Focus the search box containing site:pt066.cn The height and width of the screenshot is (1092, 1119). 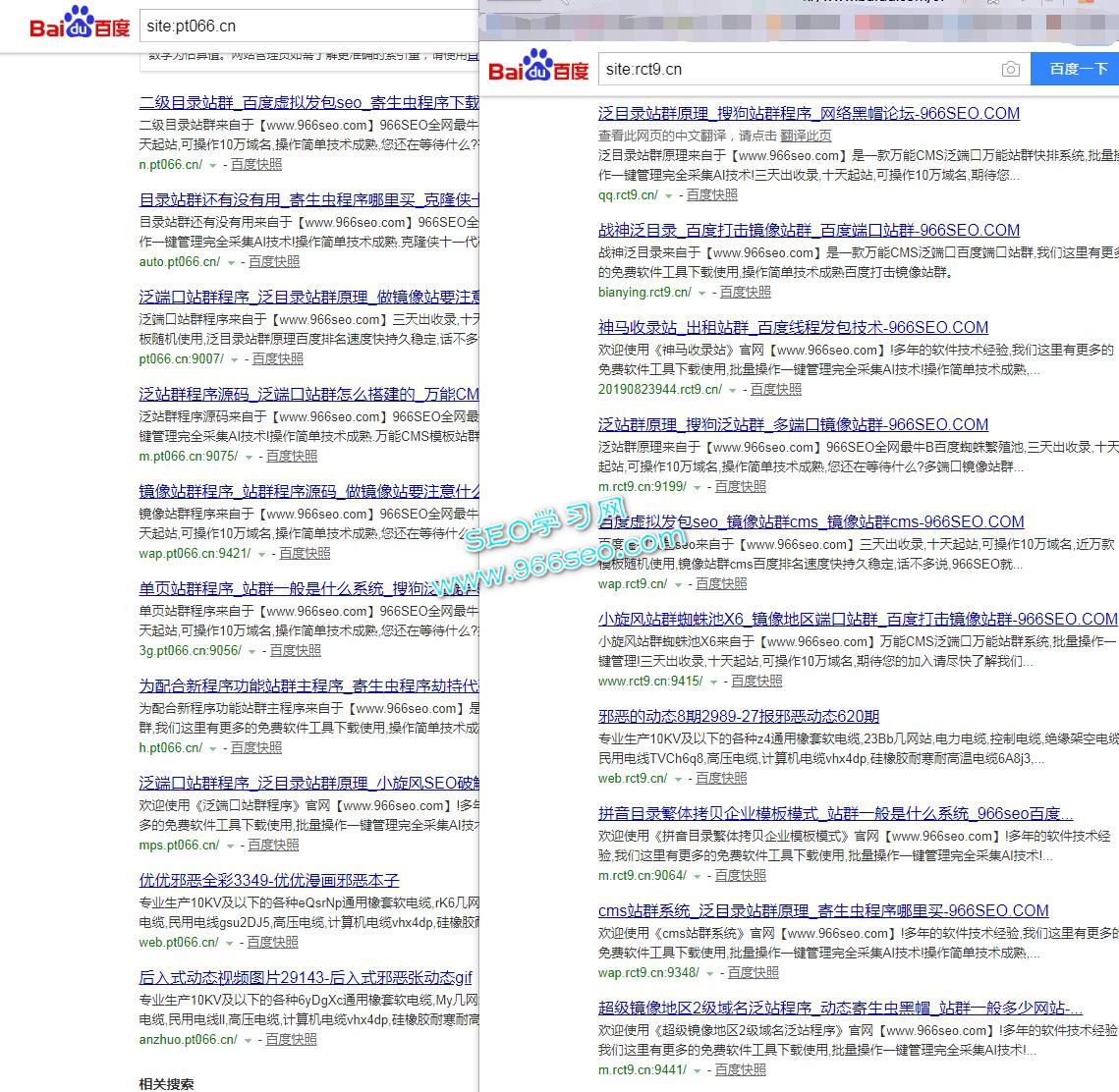309,27
